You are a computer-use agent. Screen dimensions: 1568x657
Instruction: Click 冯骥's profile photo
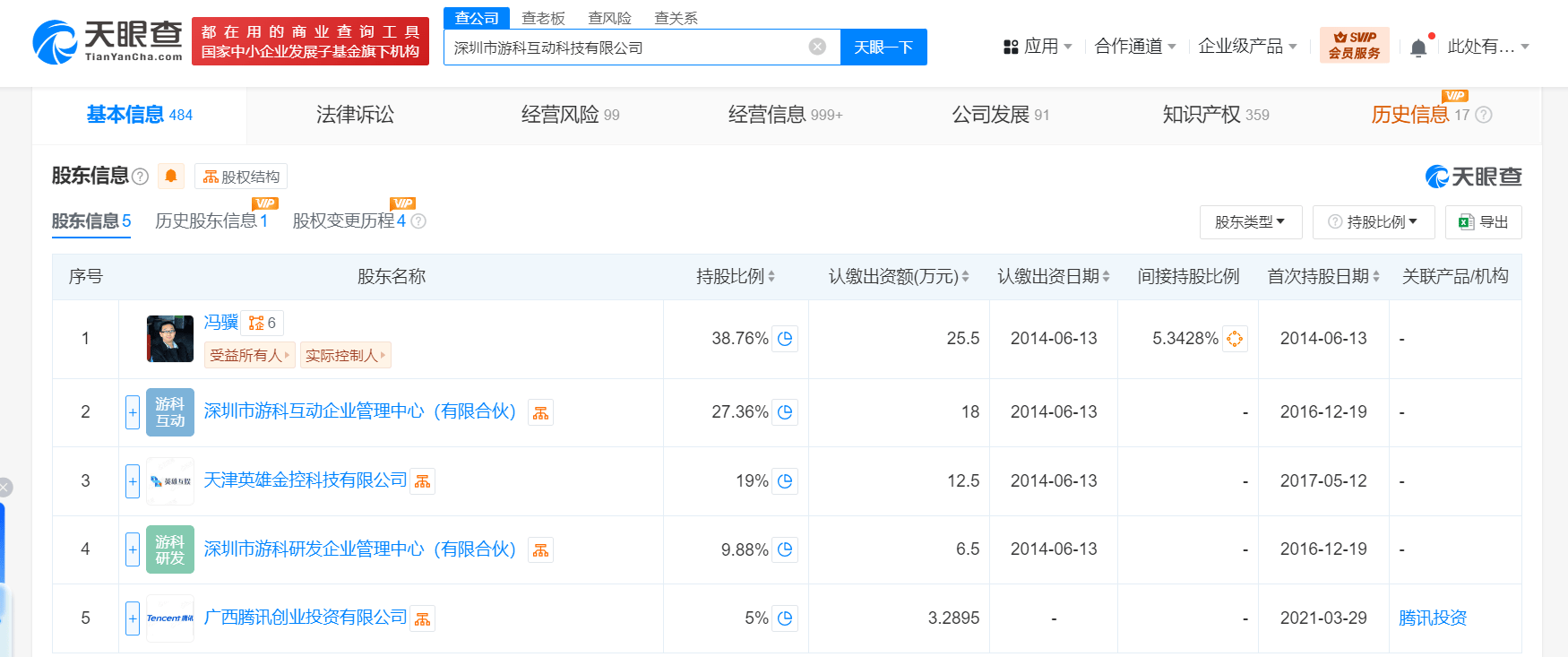point(170,339)
